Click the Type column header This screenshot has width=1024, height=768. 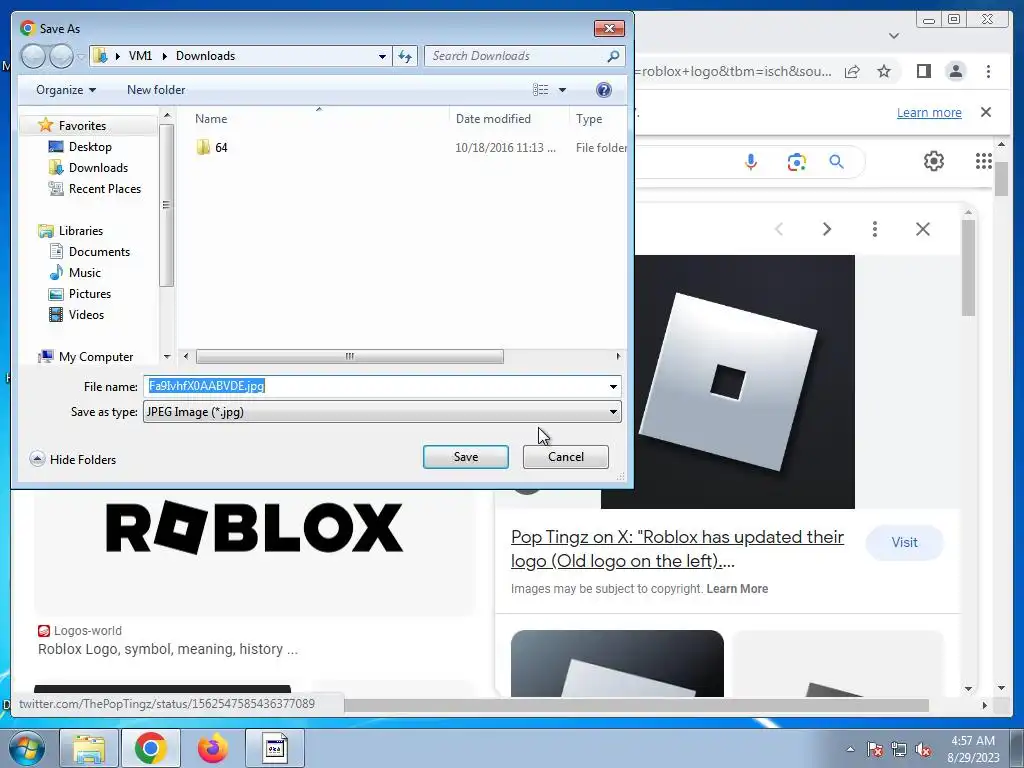pyautogui.click(x=588, y=119)
